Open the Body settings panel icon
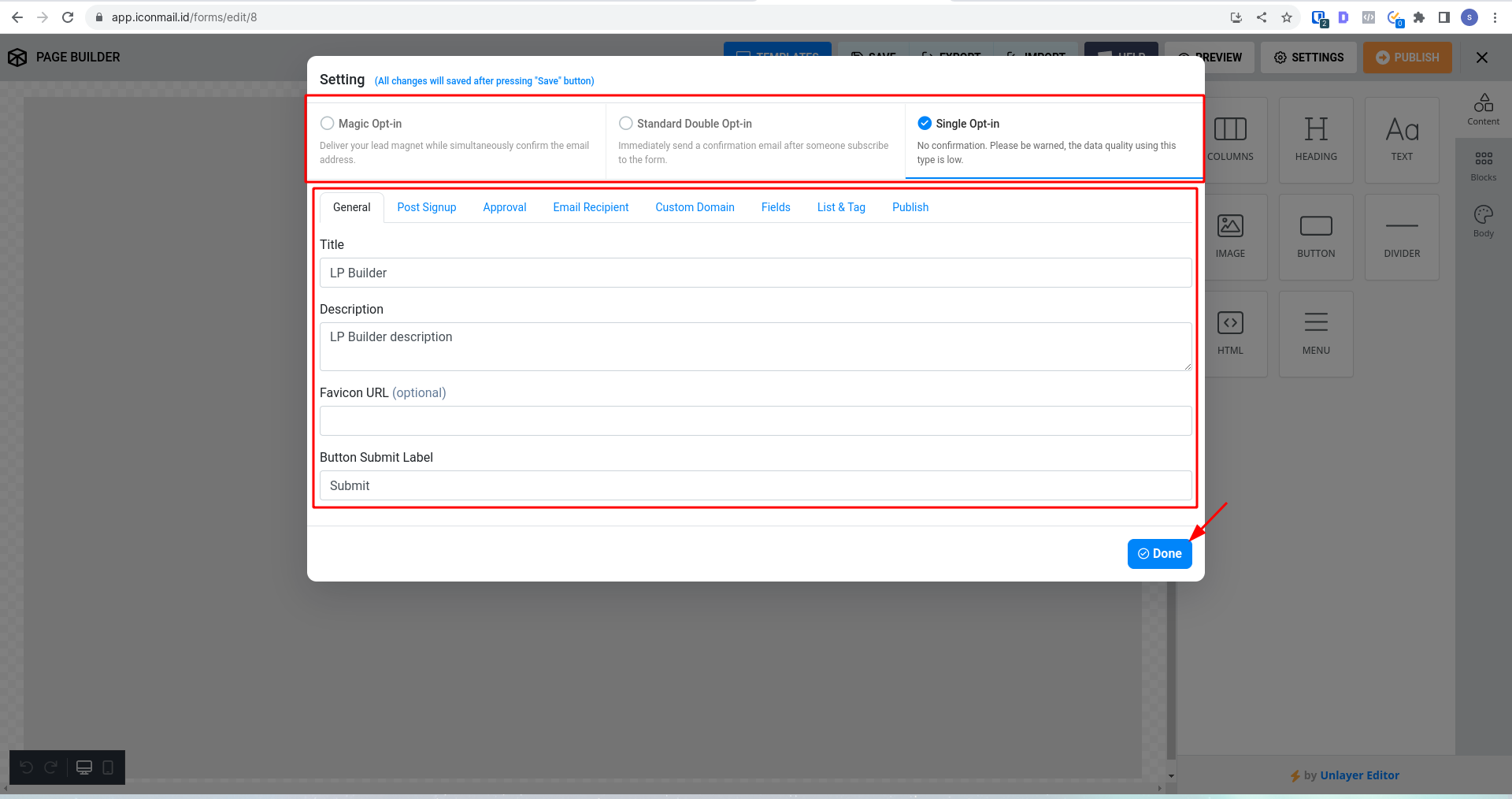The height and width of the screenshot is (799, 1512). click(1484, 221)
